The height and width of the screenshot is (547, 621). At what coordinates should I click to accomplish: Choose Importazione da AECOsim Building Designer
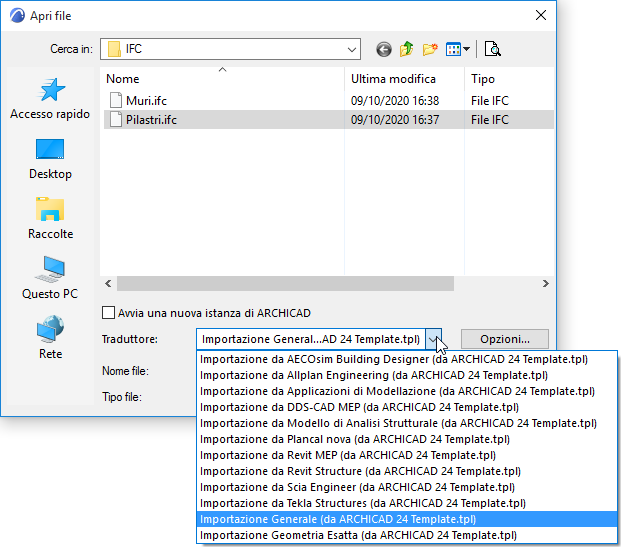tap(407, 359)
